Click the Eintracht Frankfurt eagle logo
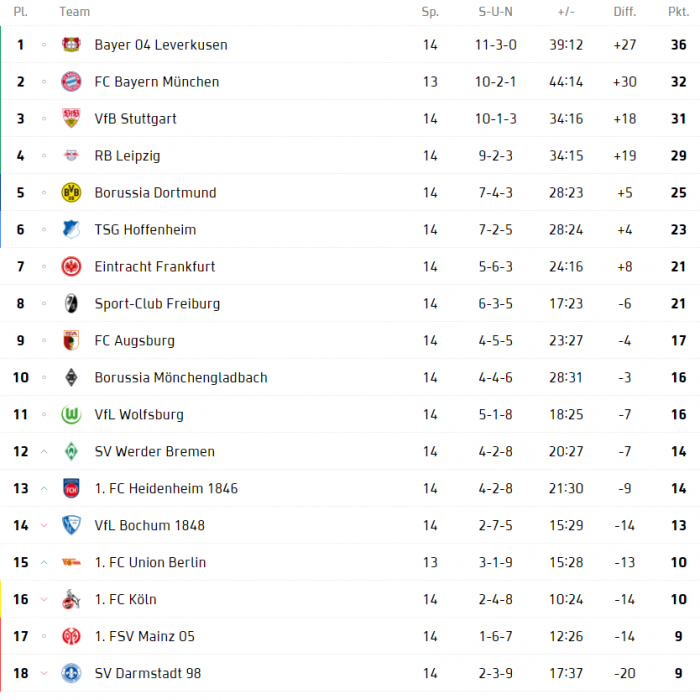The height and width of the screenshot is (700, 700). (71, 267)
